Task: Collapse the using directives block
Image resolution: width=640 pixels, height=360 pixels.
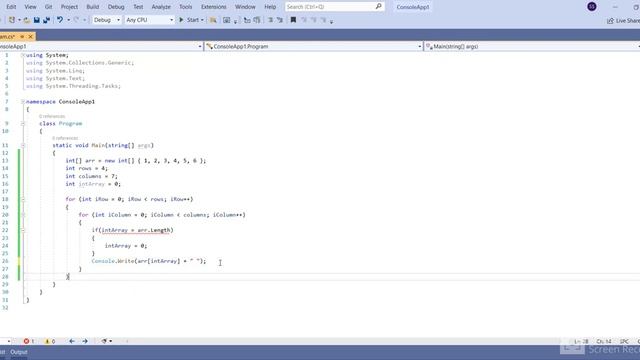Action: click(23, 55)
